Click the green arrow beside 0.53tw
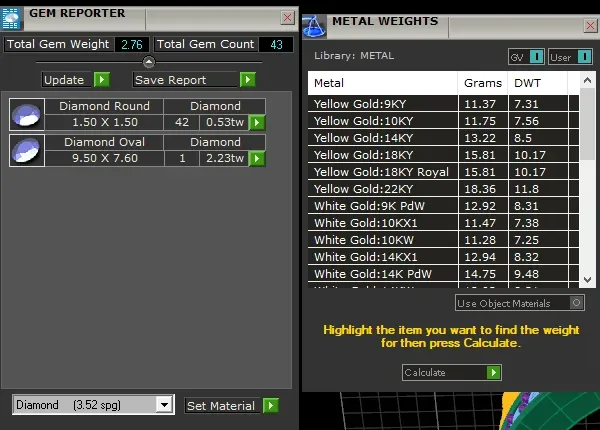This screenshot has width=600, height=430. (257, 123)
